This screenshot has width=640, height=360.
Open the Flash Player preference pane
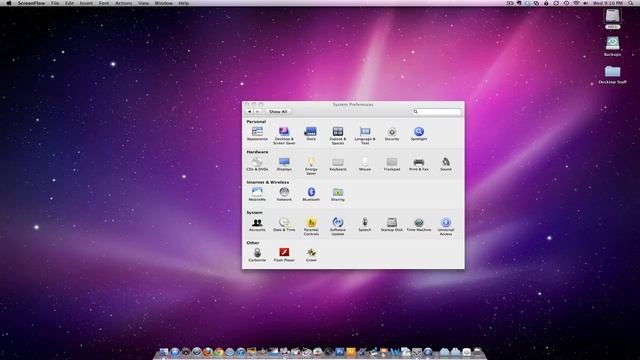click(x=284, y=255)
